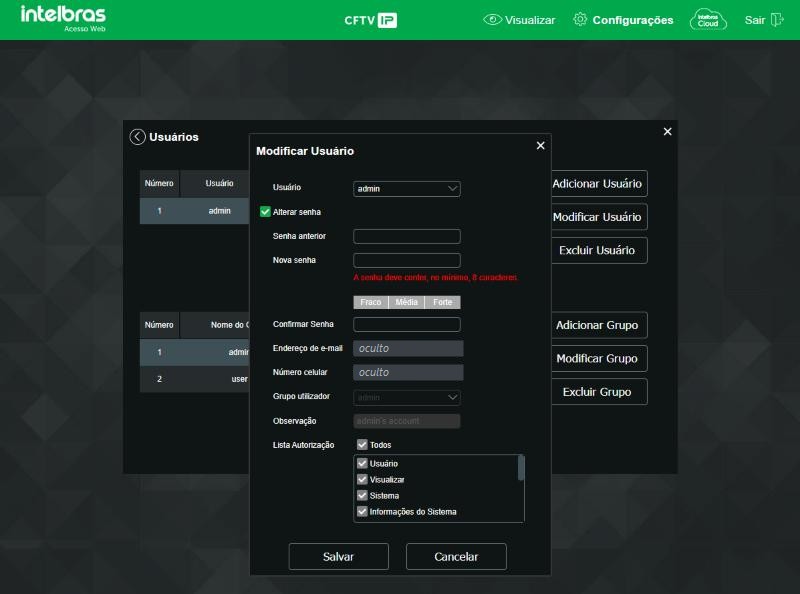Click the Nova senha field
800x594 pixels.
point(407,260)
